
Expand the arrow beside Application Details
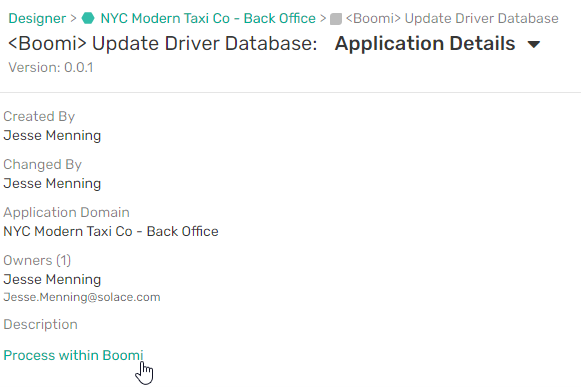point(534,45)
